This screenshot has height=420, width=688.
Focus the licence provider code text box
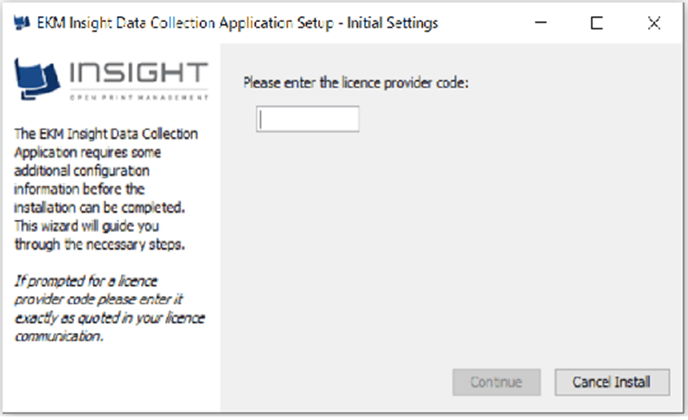coord(308,119)
